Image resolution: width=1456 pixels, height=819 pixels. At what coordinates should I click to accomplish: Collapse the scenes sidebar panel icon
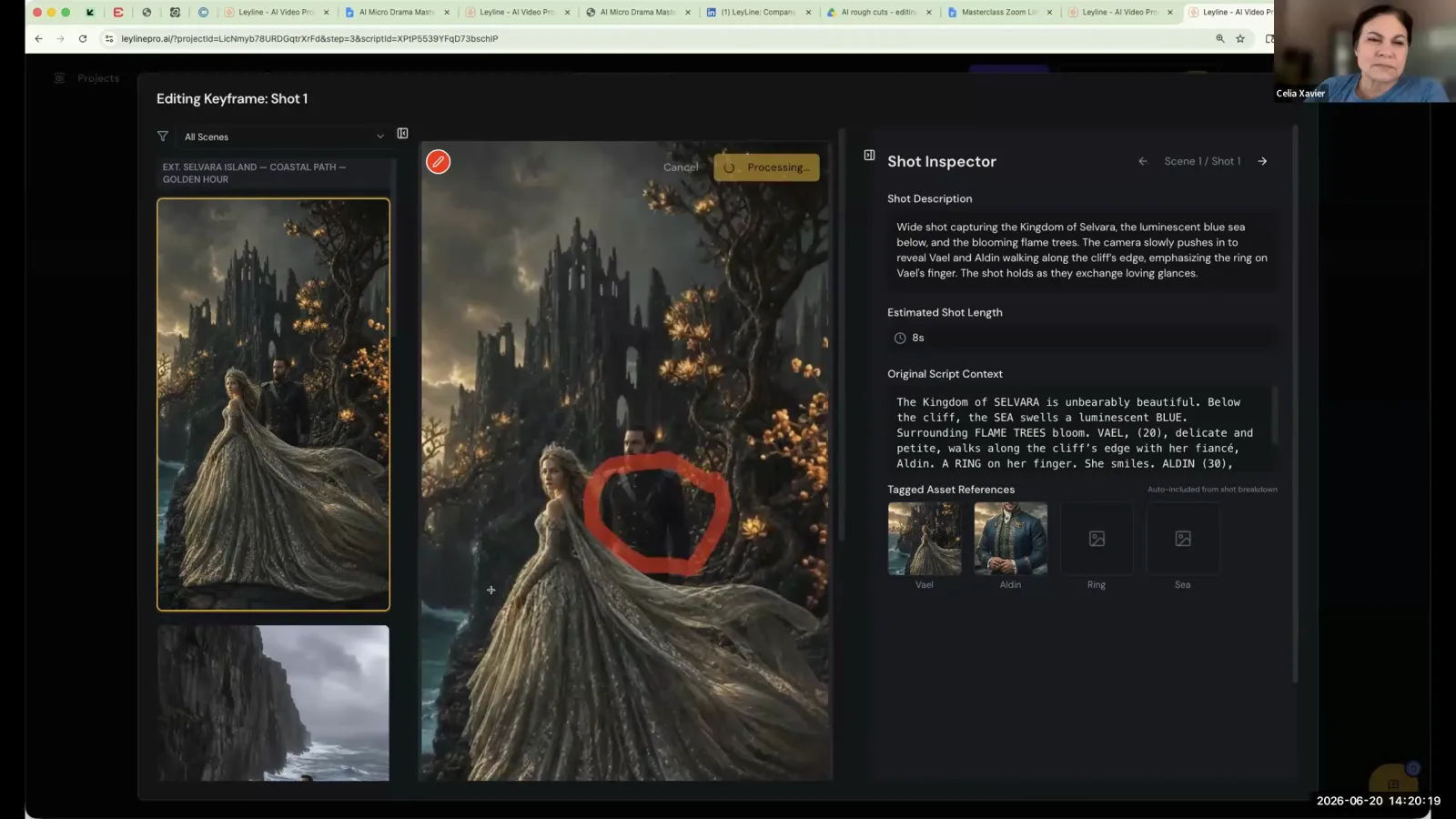[x=402, y=134]
